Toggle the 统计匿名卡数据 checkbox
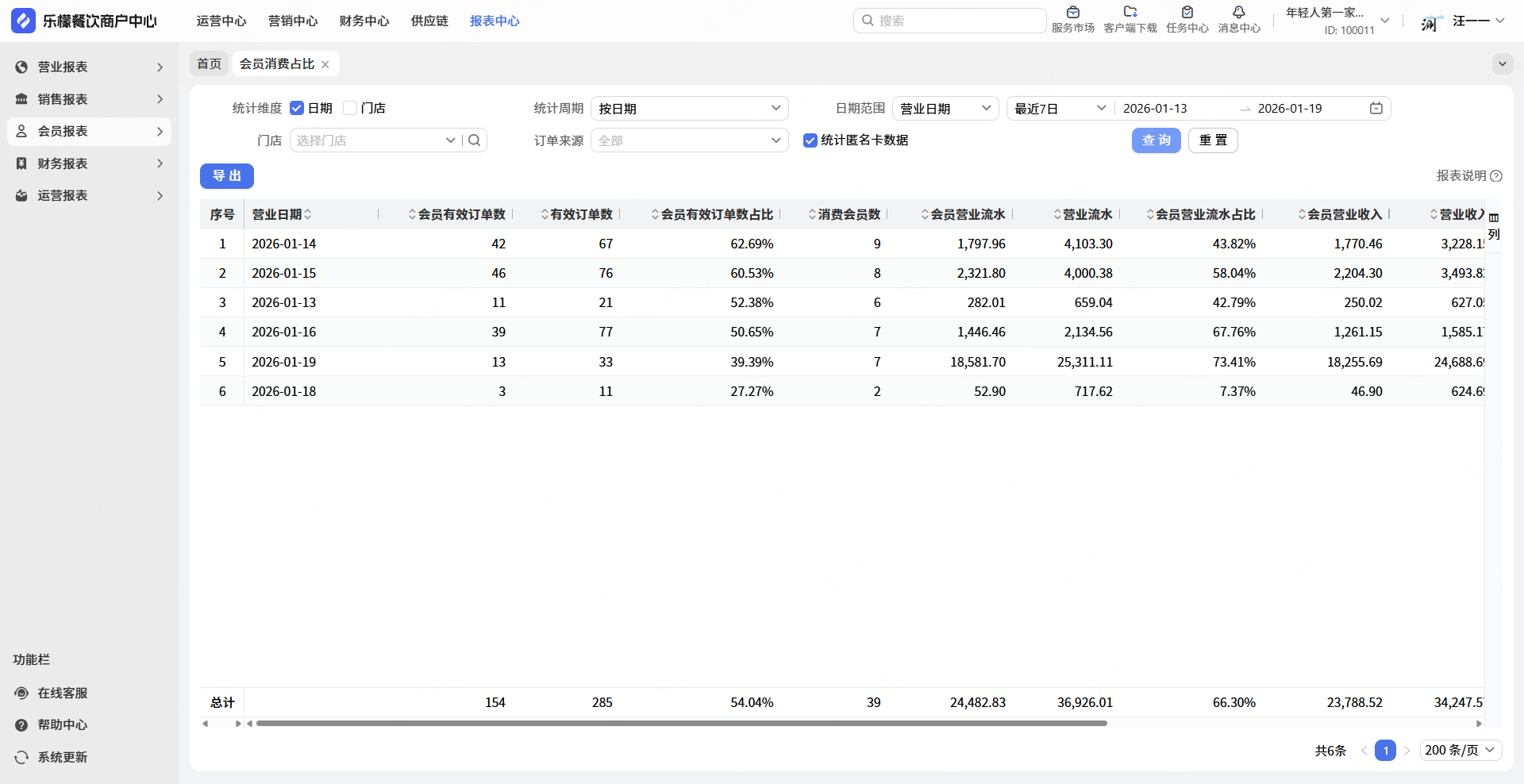1524x784 pixels. tap(810, 140)
